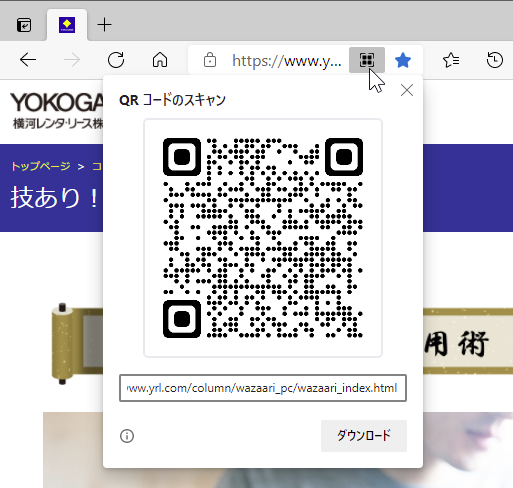Click the forward navigation arrow
Screen dimensions: 513x488
72,60
